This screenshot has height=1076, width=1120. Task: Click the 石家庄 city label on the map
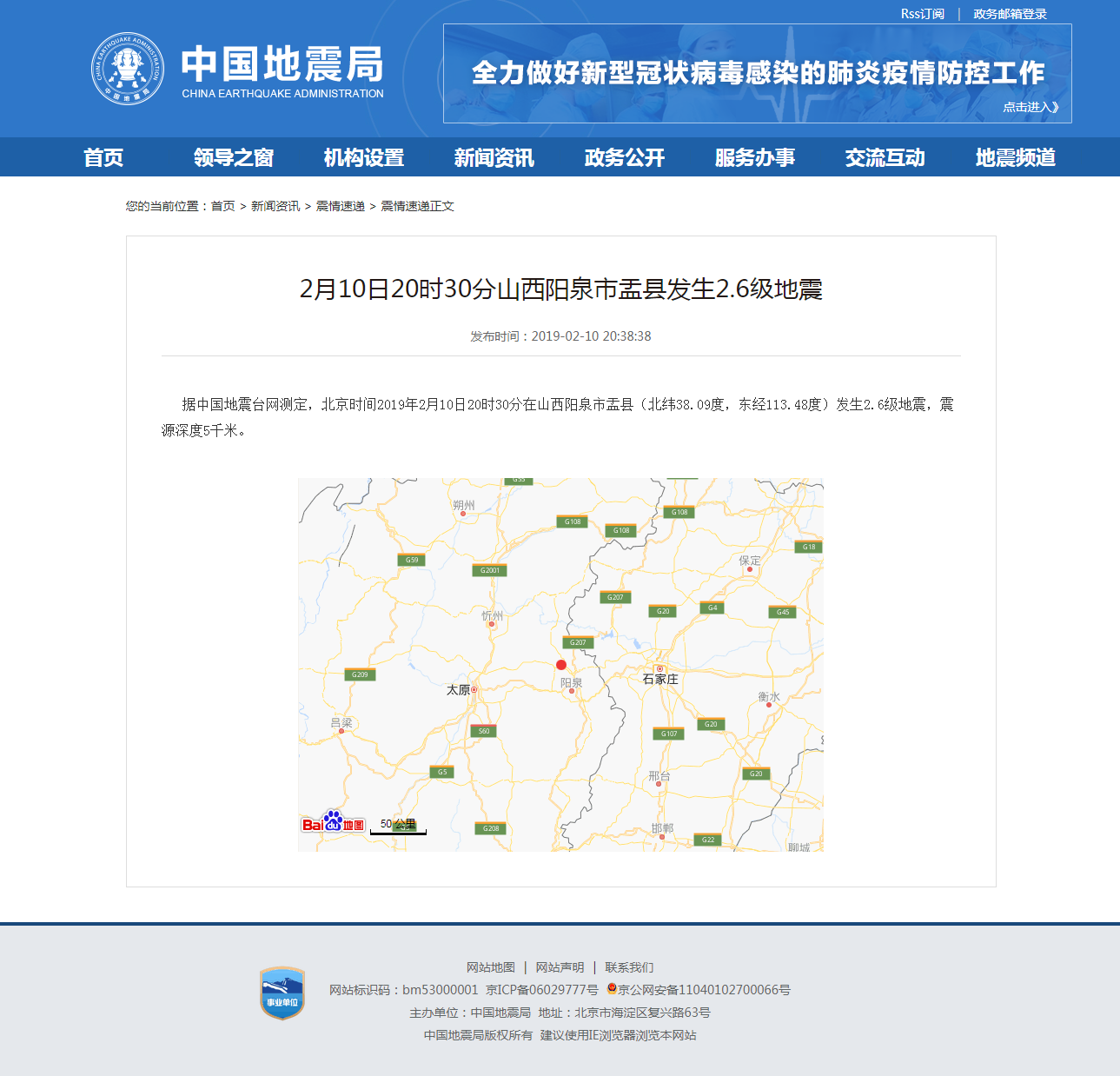coord(661,679)
